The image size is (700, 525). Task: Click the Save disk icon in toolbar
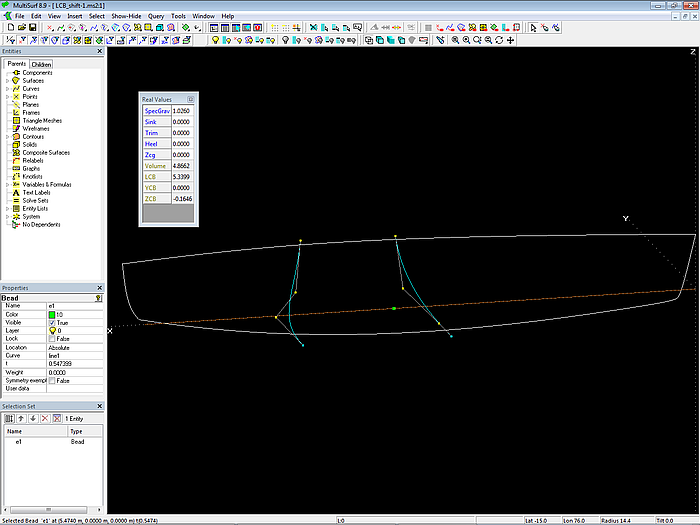click(x=32, y=28)
